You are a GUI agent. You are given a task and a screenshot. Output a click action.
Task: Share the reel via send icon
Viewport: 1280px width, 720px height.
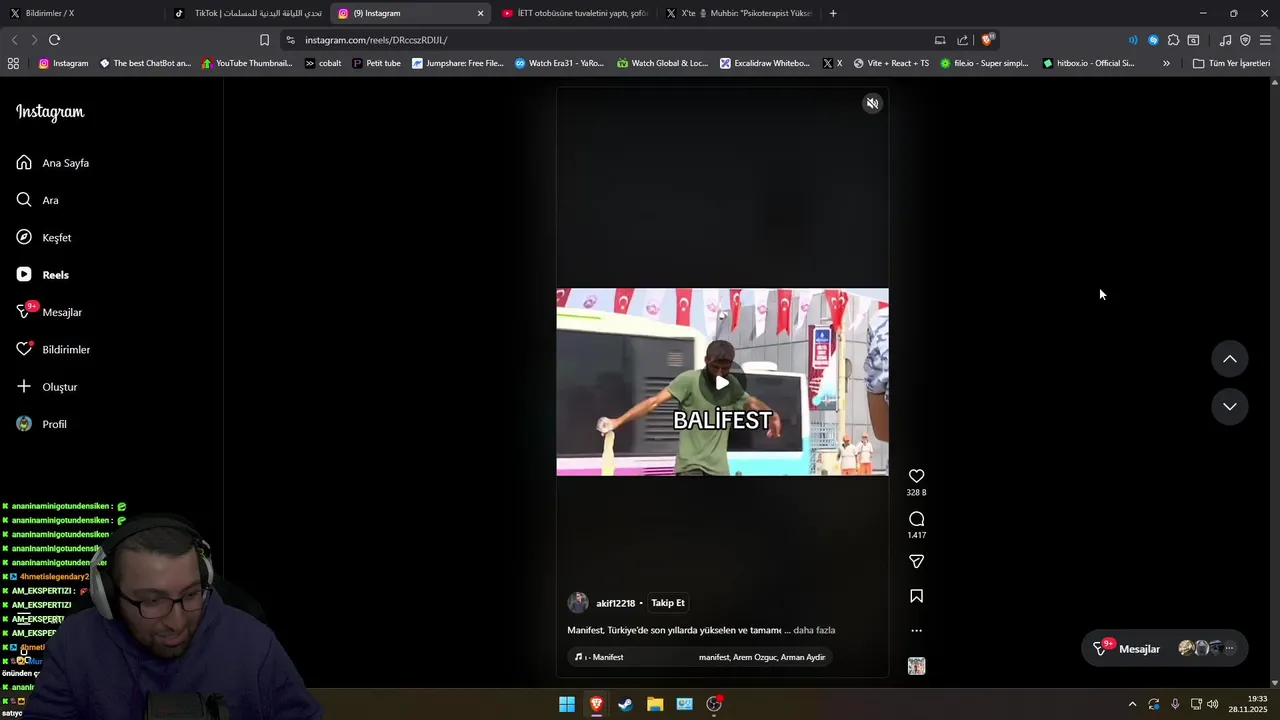[916, 561]
